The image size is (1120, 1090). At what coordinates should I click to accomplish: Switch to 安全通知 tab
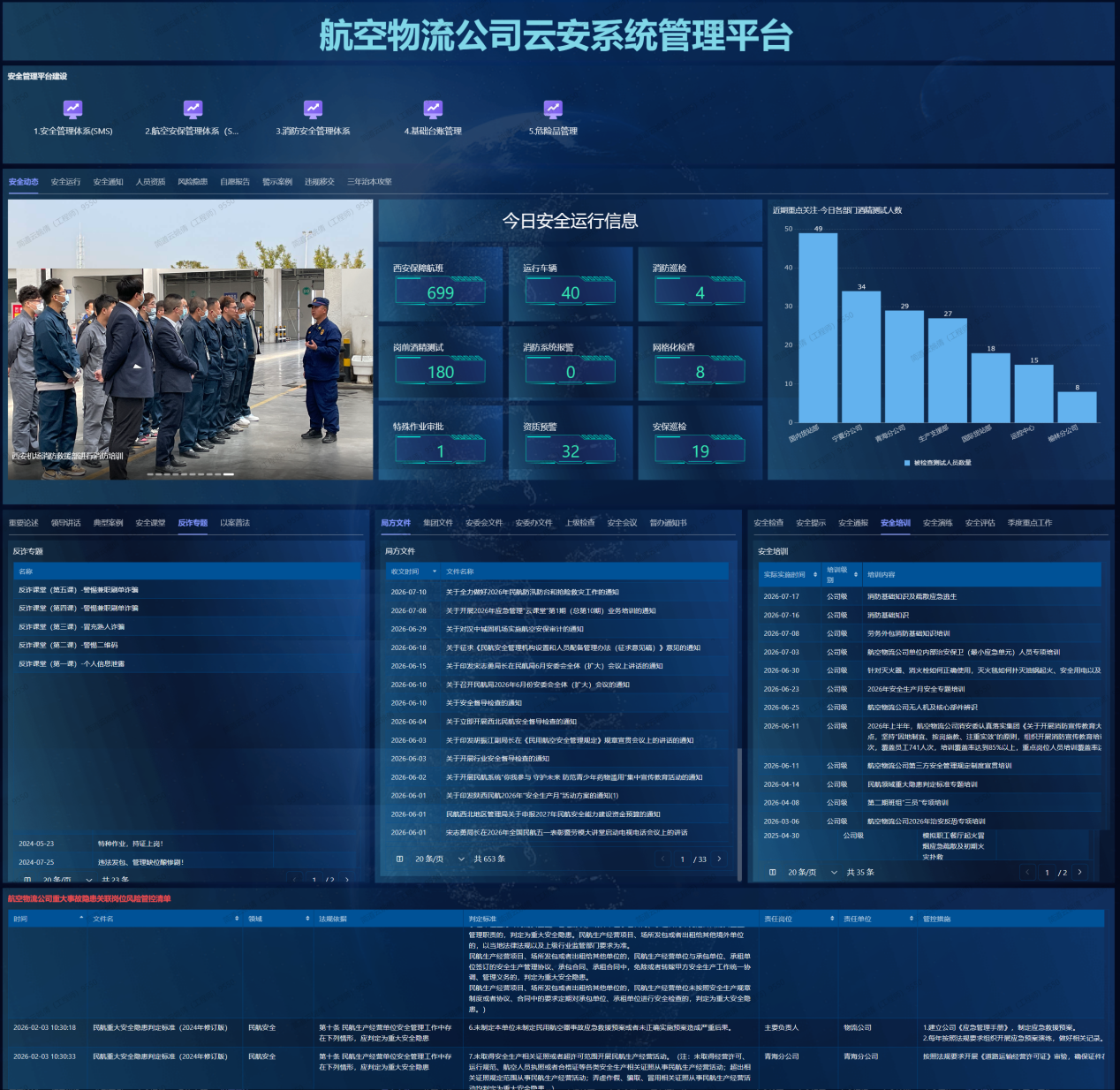point(108,182)
